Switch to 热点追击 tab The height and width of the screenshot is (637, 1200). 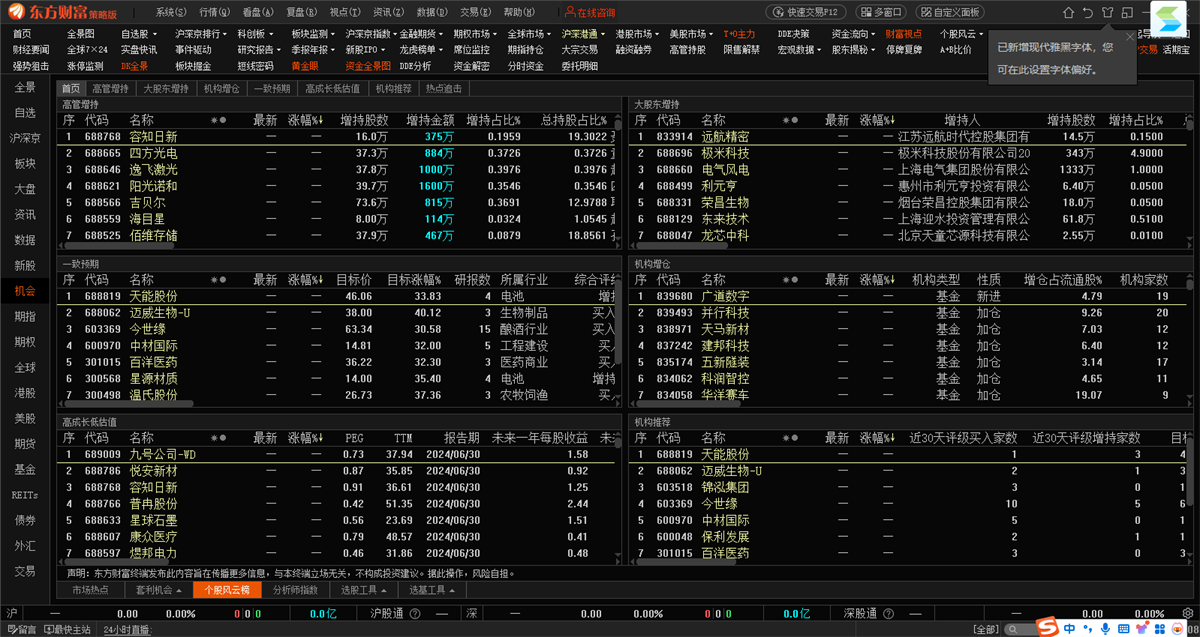pos(444,88)
